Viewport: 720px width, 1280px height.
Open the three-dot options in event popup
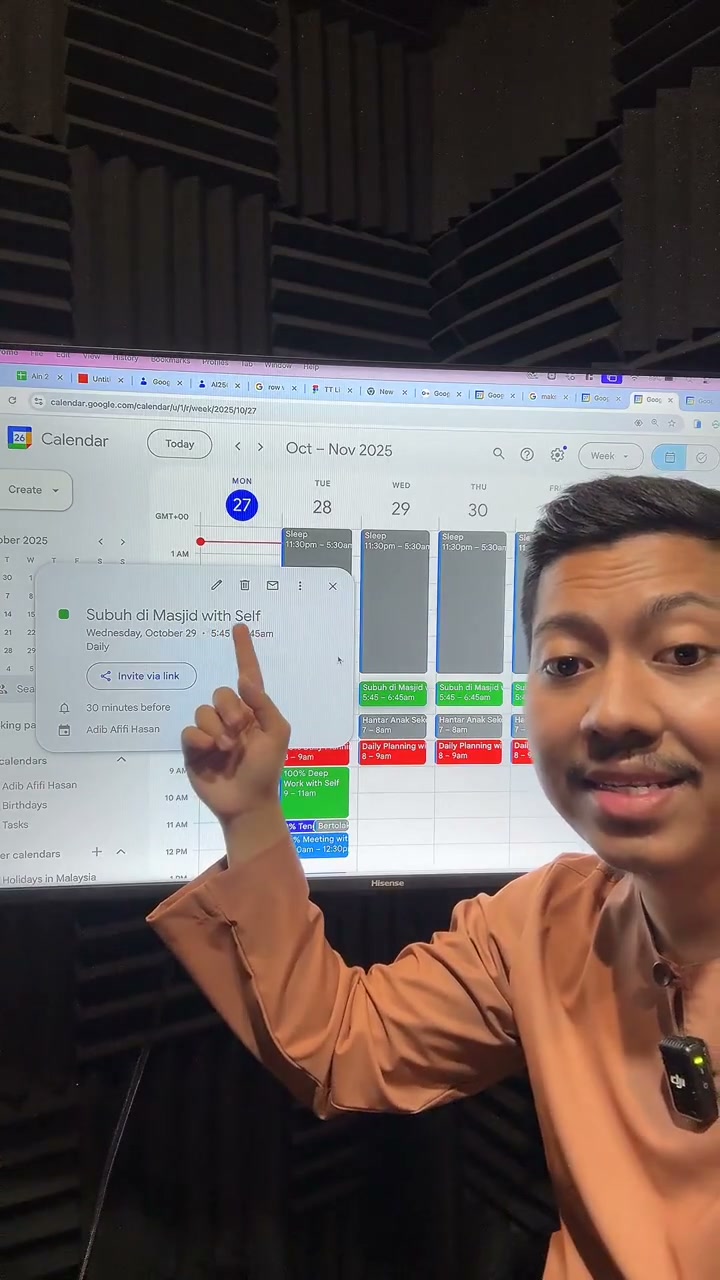click(299, 586)
